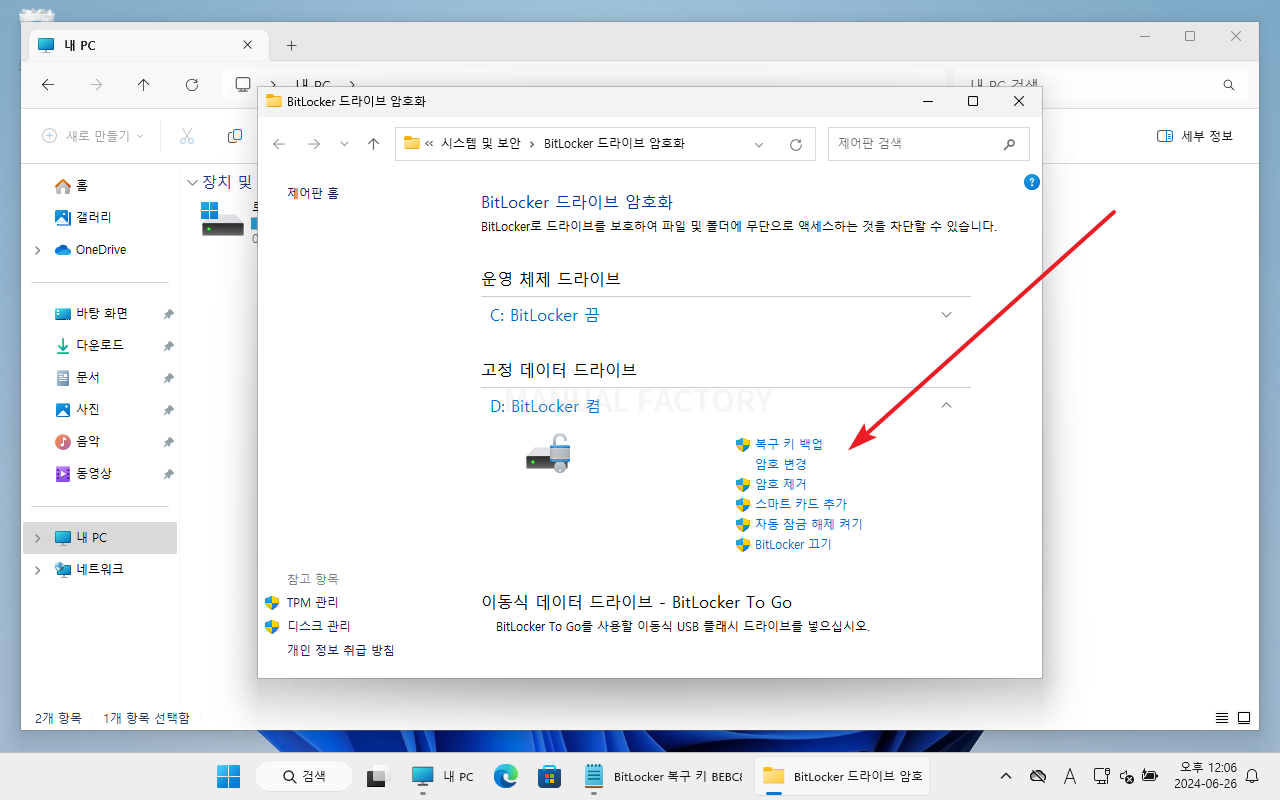The height and width of the screenshot is (800, 1280).
Task: Select 갤러리 in Explorer sidebar
Action: pyautogui.click(x=93, y=217)
